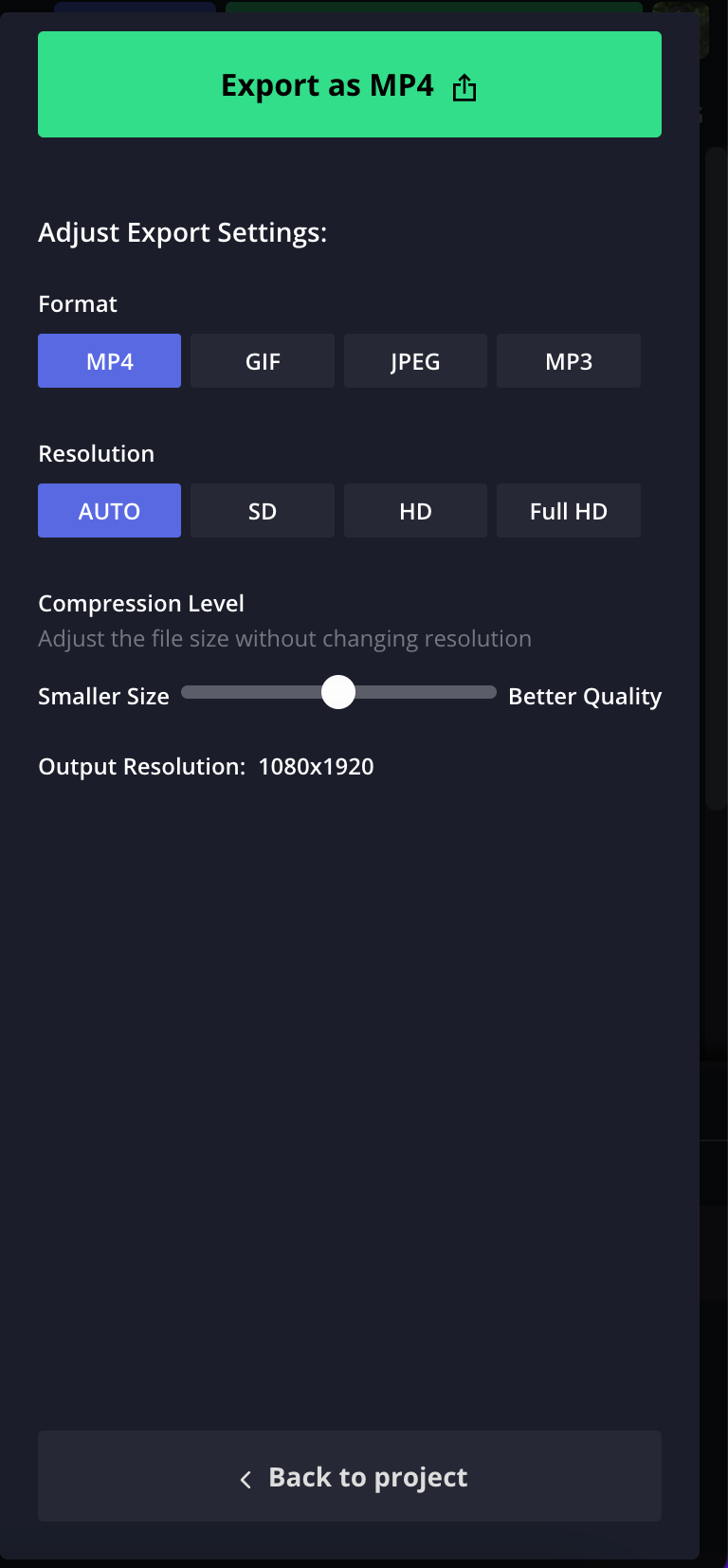The width and height of the screenshot is (728, 1568).
Task: Choose HD resolution
Action: point(415,510)
